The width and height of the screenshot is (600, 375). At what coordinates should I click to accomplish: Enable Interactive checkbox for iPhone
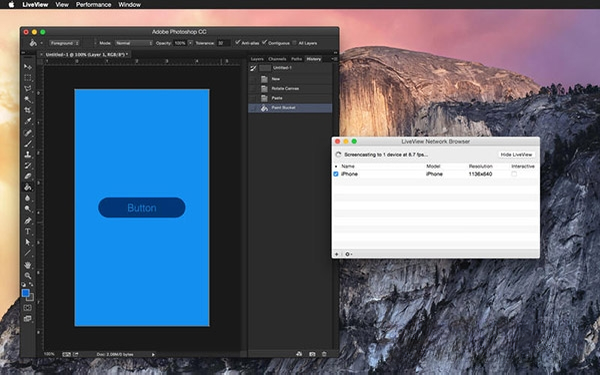[514, 174]
